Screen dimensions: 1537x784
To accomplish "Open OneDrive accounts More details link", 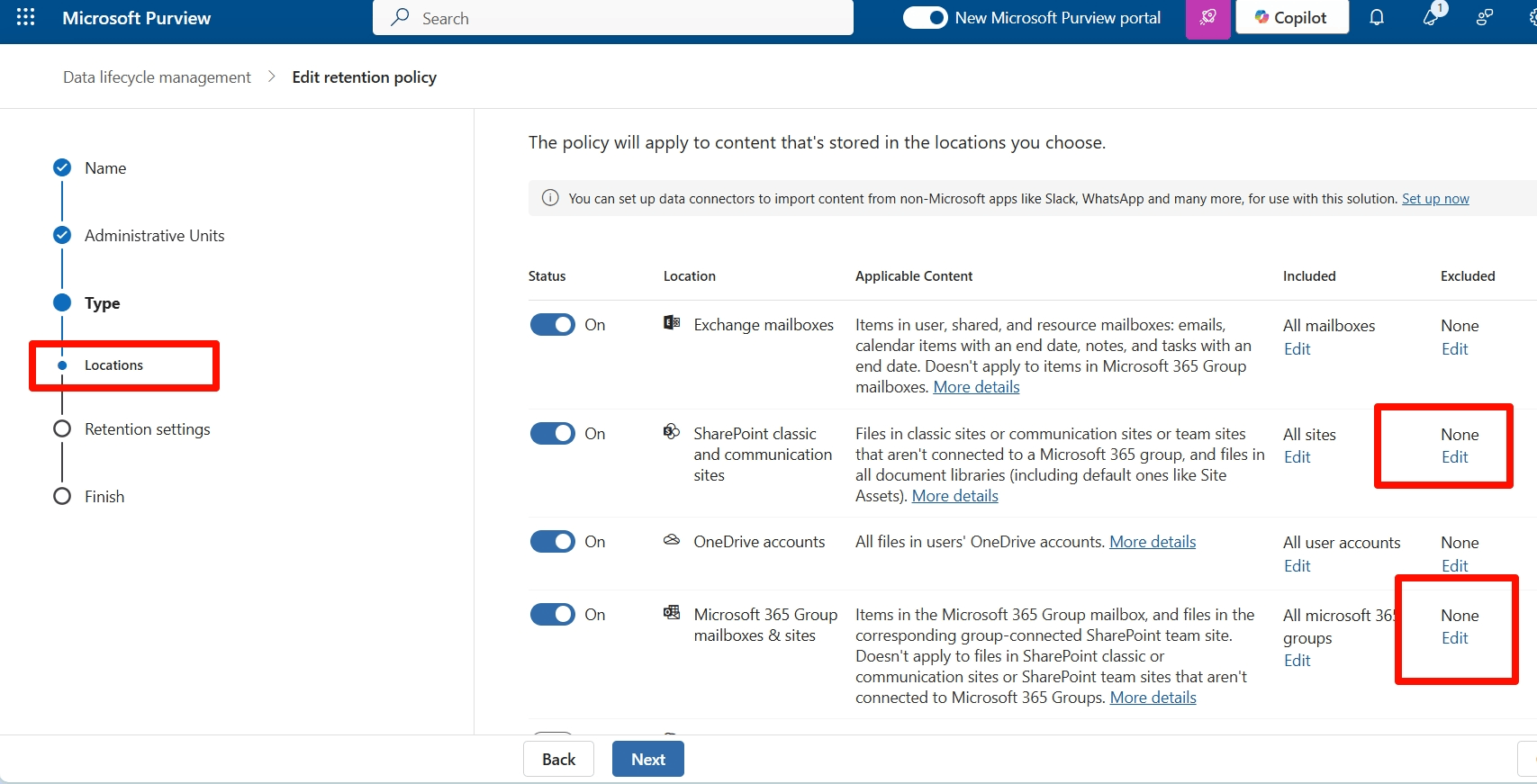I will click(1153, 542).
